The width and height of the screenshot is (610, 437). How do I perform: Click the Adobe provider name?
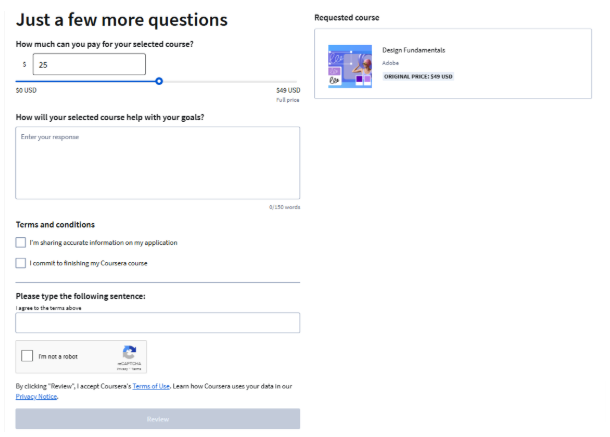click(x=390, y=63)
